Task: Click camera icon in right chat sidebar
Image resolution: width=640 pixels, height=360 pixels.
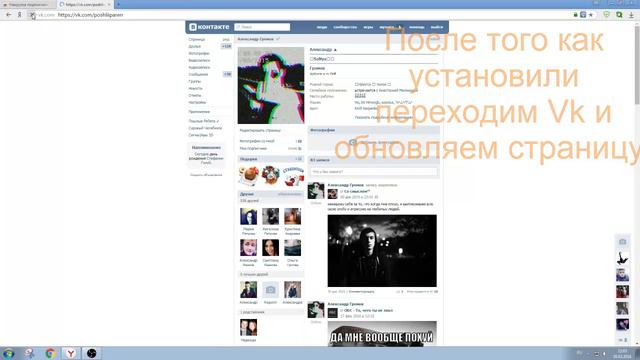Action: 622,242
